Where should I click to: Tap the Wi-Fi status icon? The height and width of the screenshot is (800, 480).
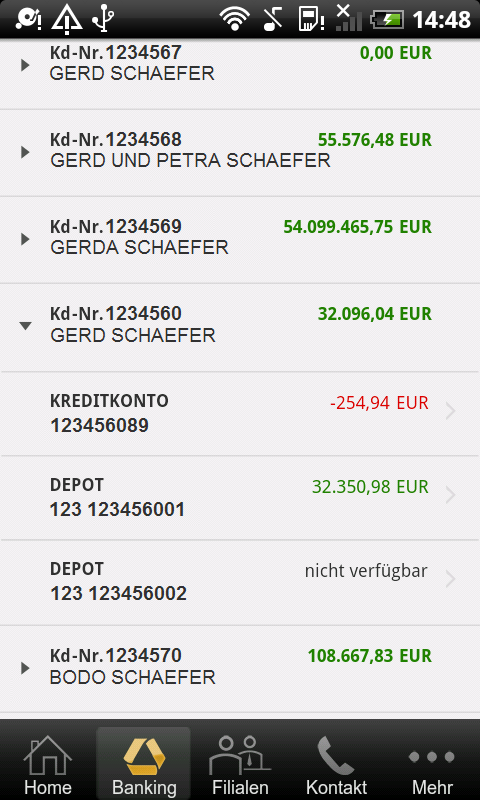click(x=234, y=19)
